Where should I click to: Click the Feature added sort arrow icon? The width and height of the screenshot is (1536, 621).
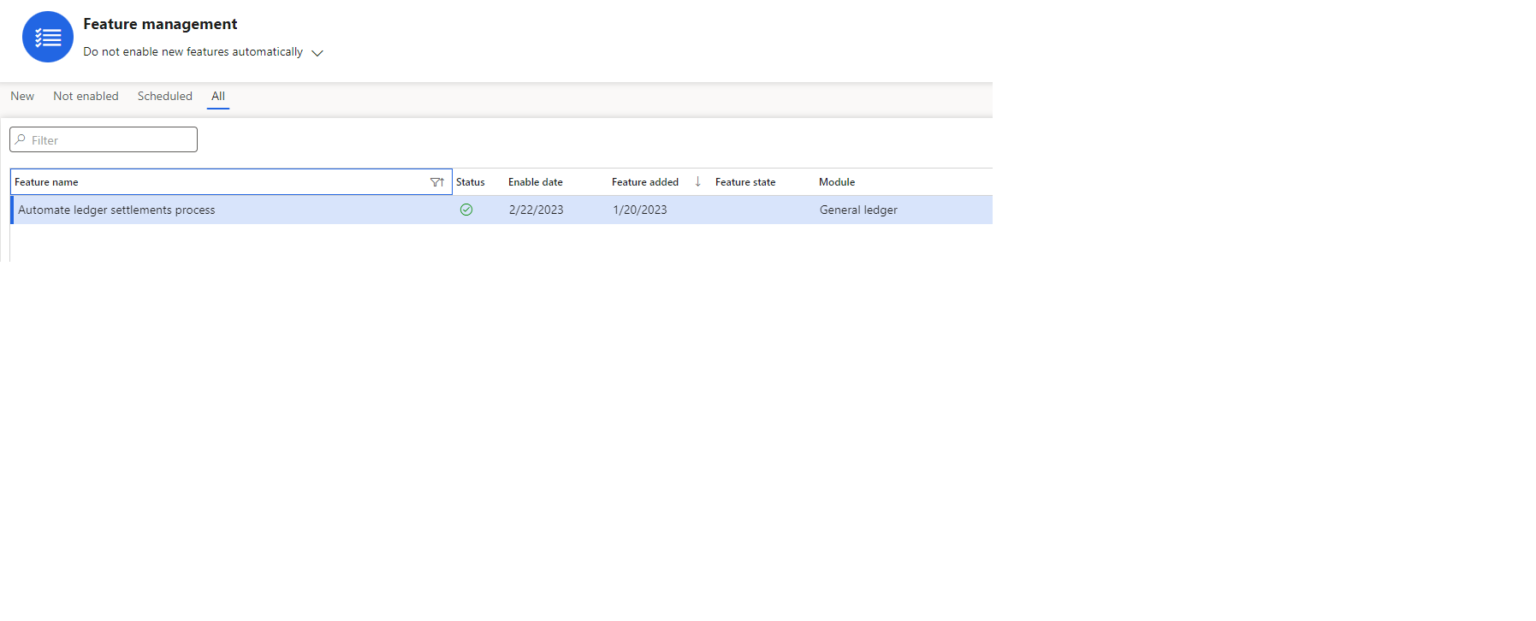[x=698, y=182]
